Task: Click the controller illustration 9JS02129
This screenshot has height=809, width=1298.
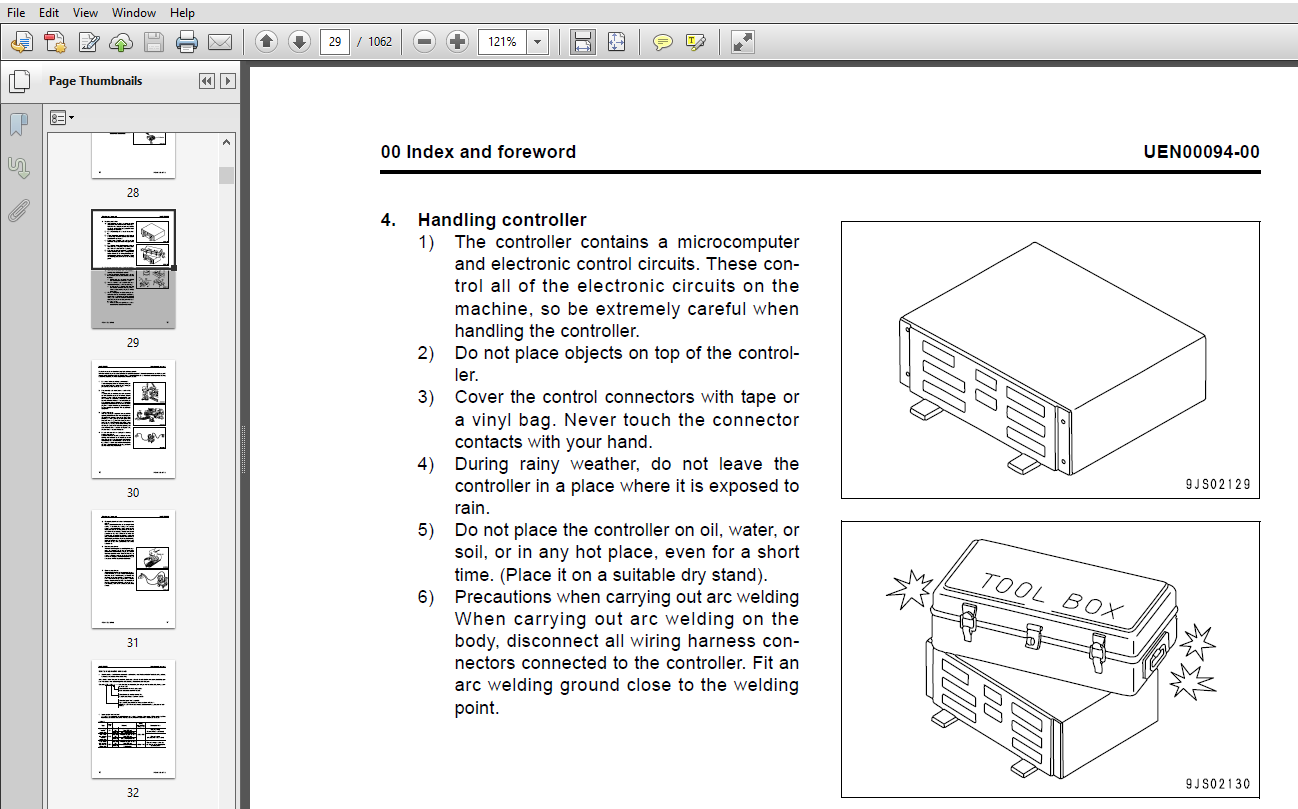Action: 1050,360
